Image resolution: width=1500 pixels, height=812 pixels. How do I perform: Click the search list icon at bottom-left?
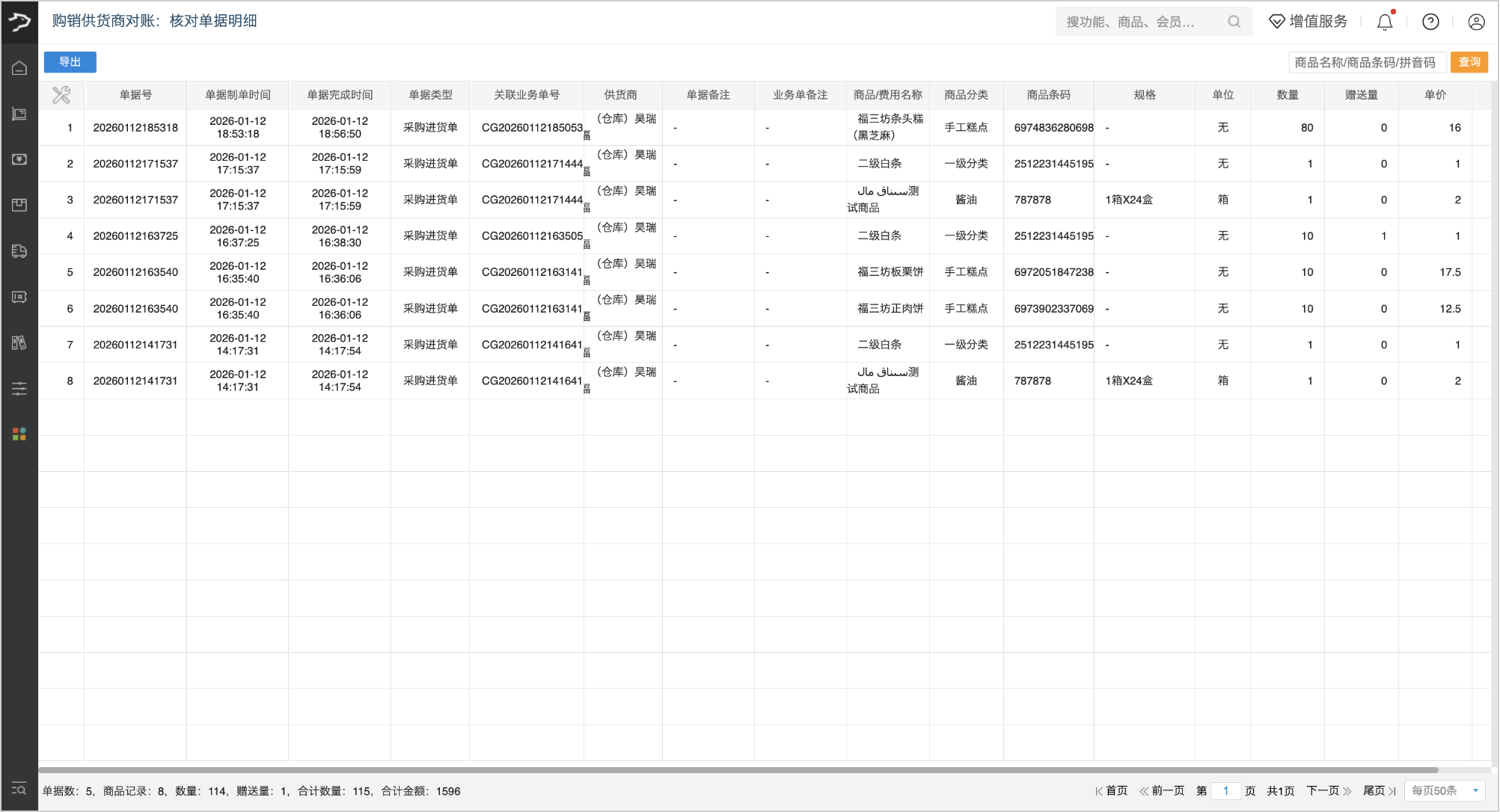tap(19, 789)
